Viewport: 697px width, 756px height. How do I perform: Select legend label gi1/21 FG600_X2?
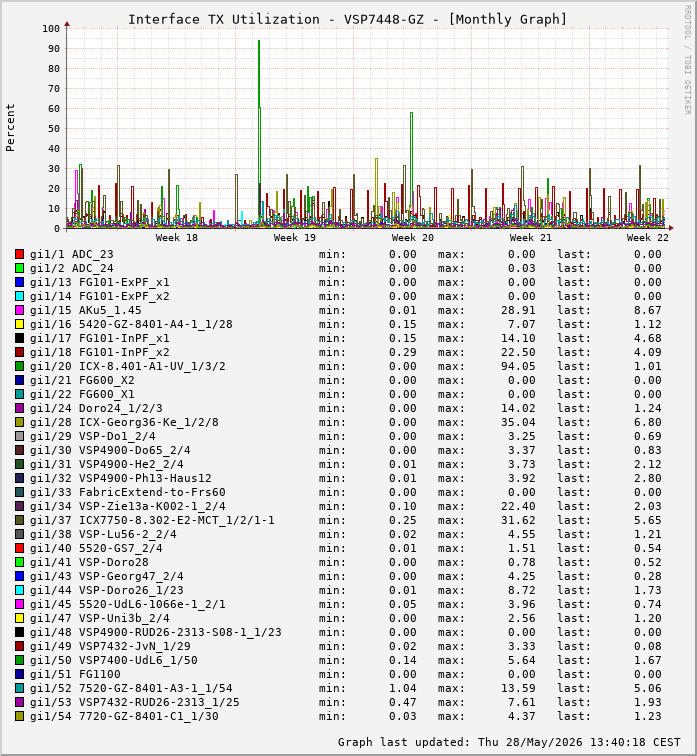(x=82, y=380)
